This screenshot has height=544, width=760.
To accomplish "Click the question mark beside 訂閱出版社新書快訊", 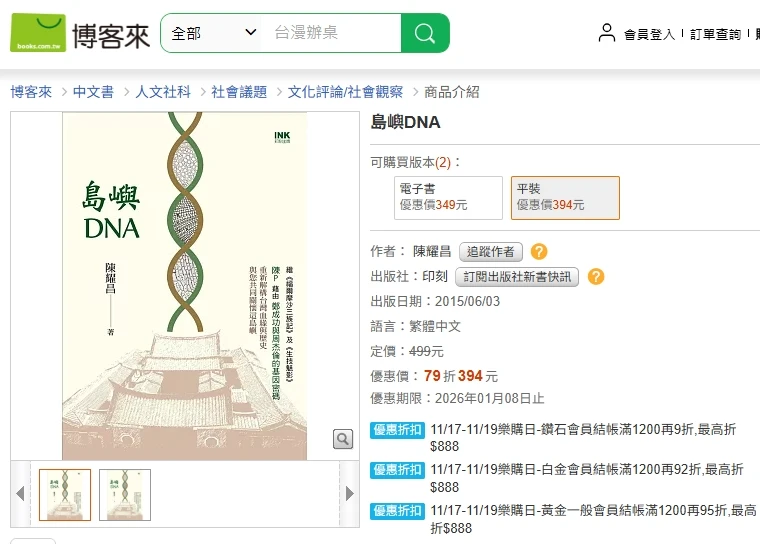I will tap(596, 277).
